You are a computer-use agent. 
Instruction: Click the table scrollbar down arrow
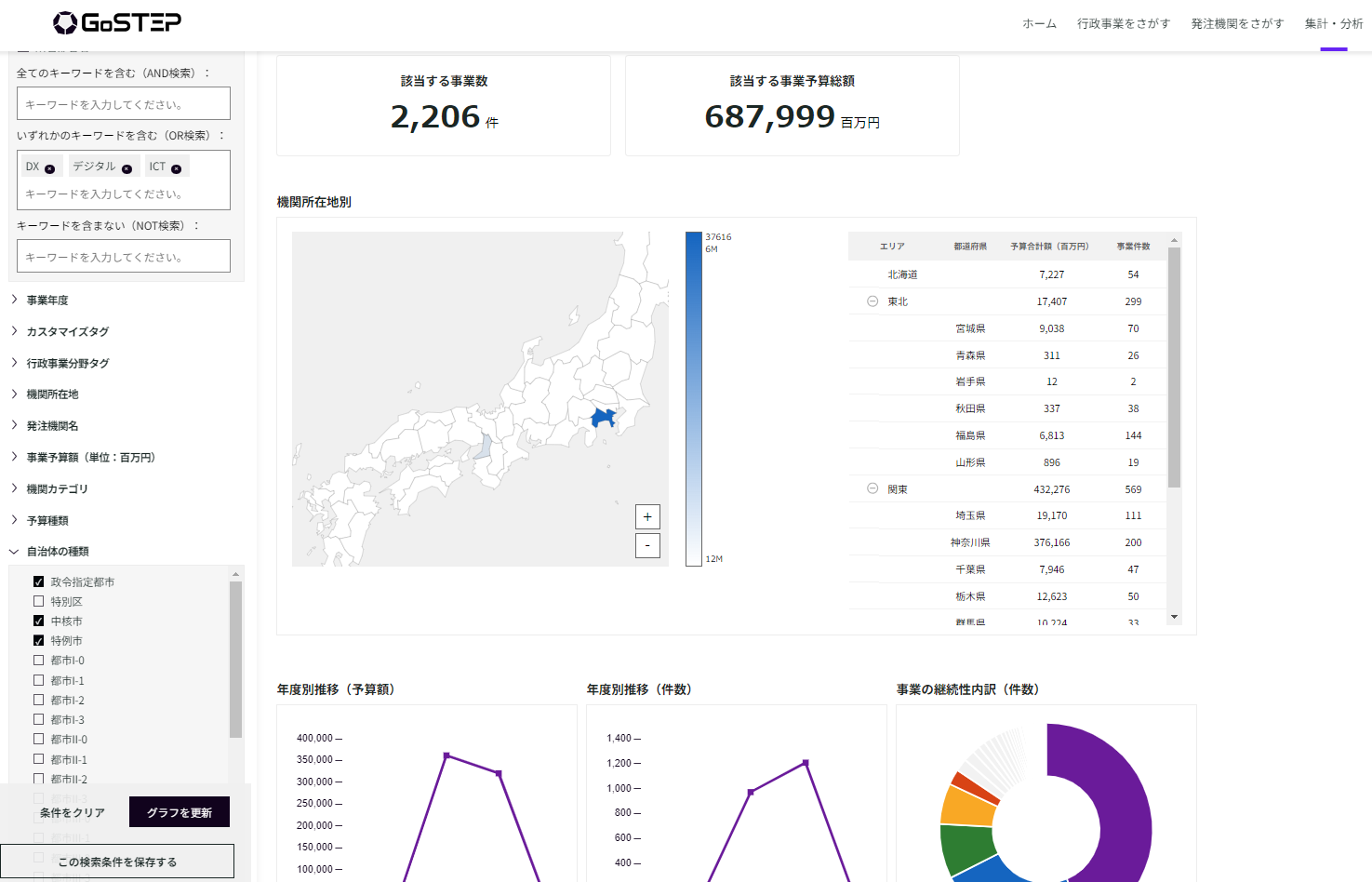coord(1174,617)
